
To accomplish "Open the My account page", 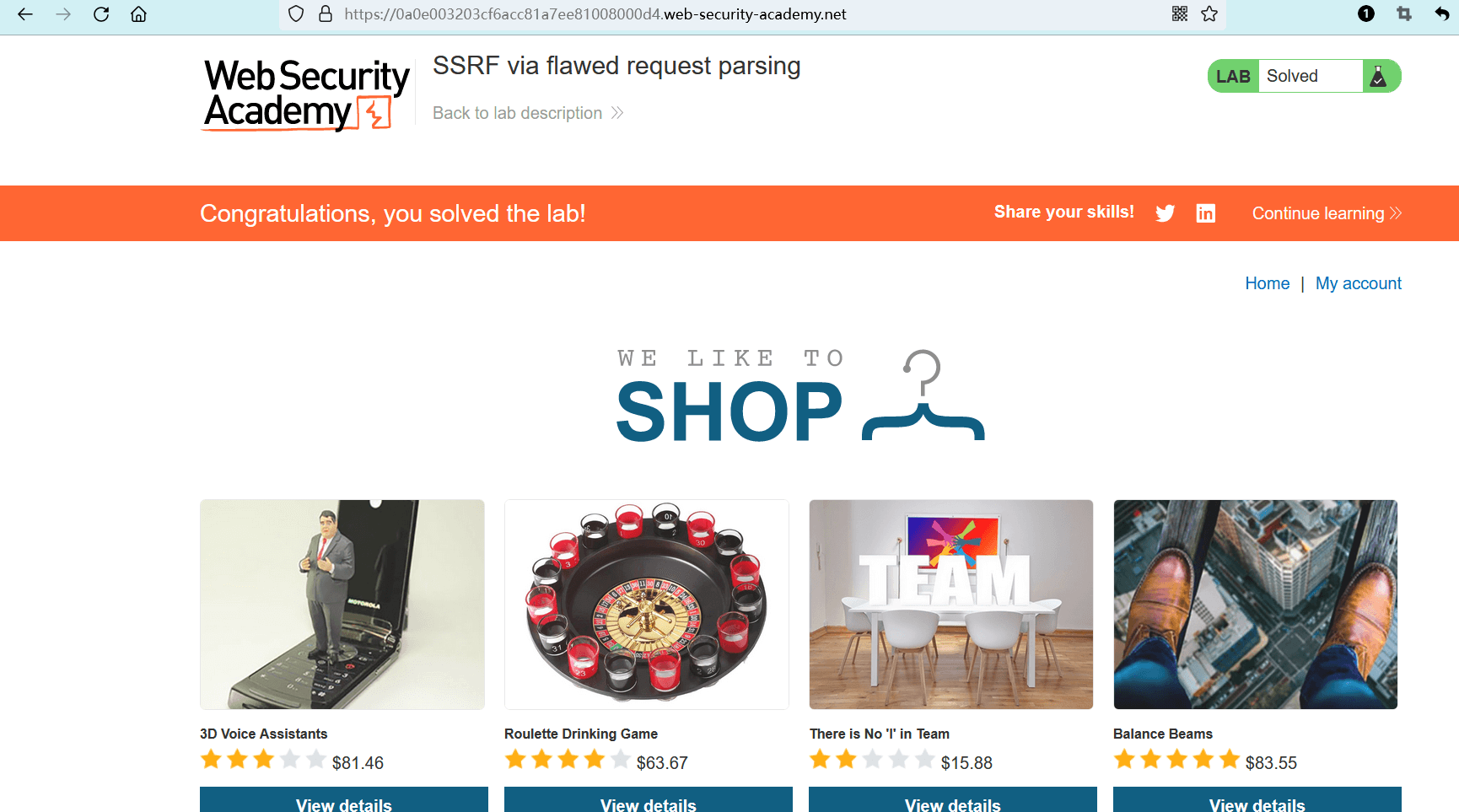I will click(1358, 283).
